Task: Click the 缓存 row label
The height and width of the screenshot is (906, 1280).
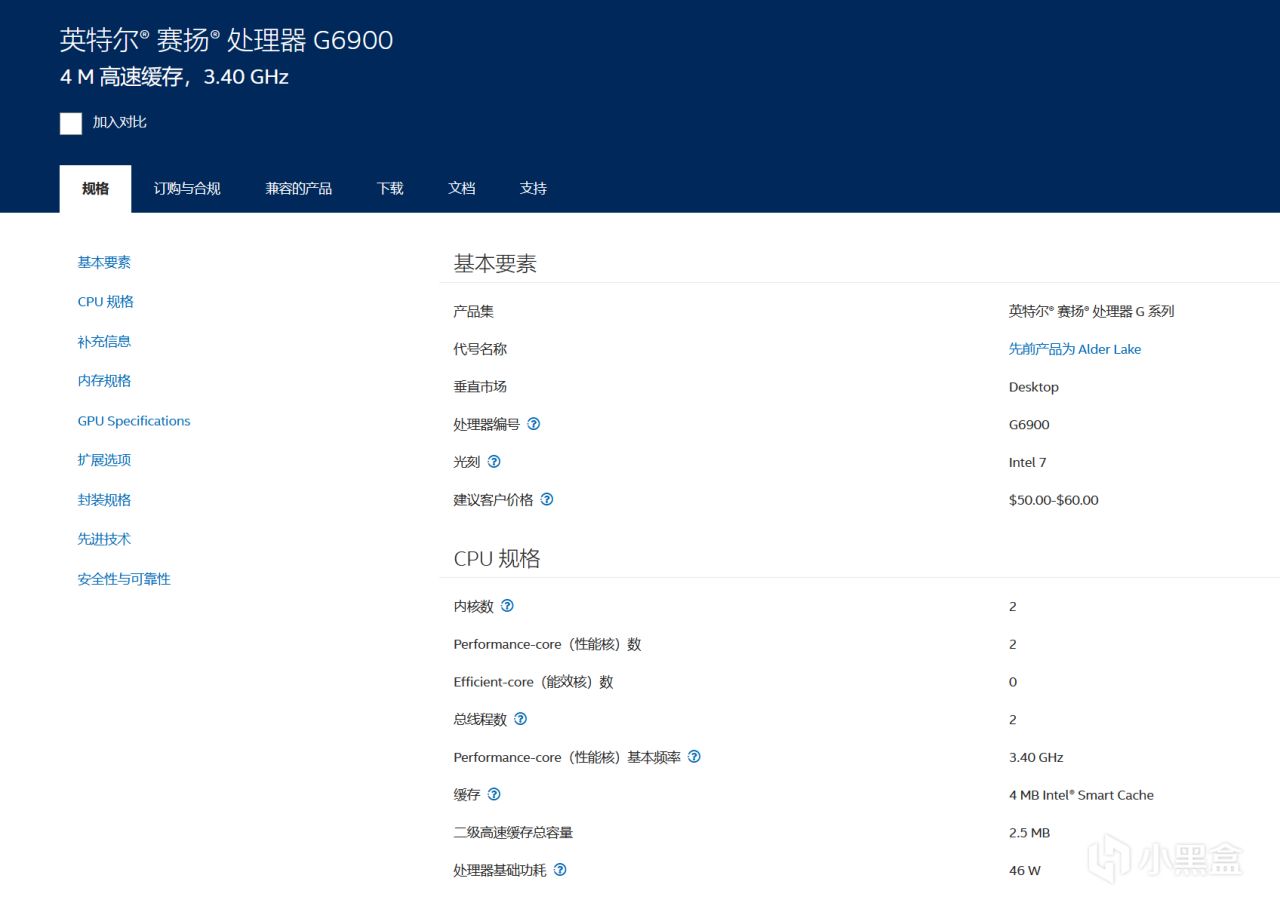Action: (467, 795)
